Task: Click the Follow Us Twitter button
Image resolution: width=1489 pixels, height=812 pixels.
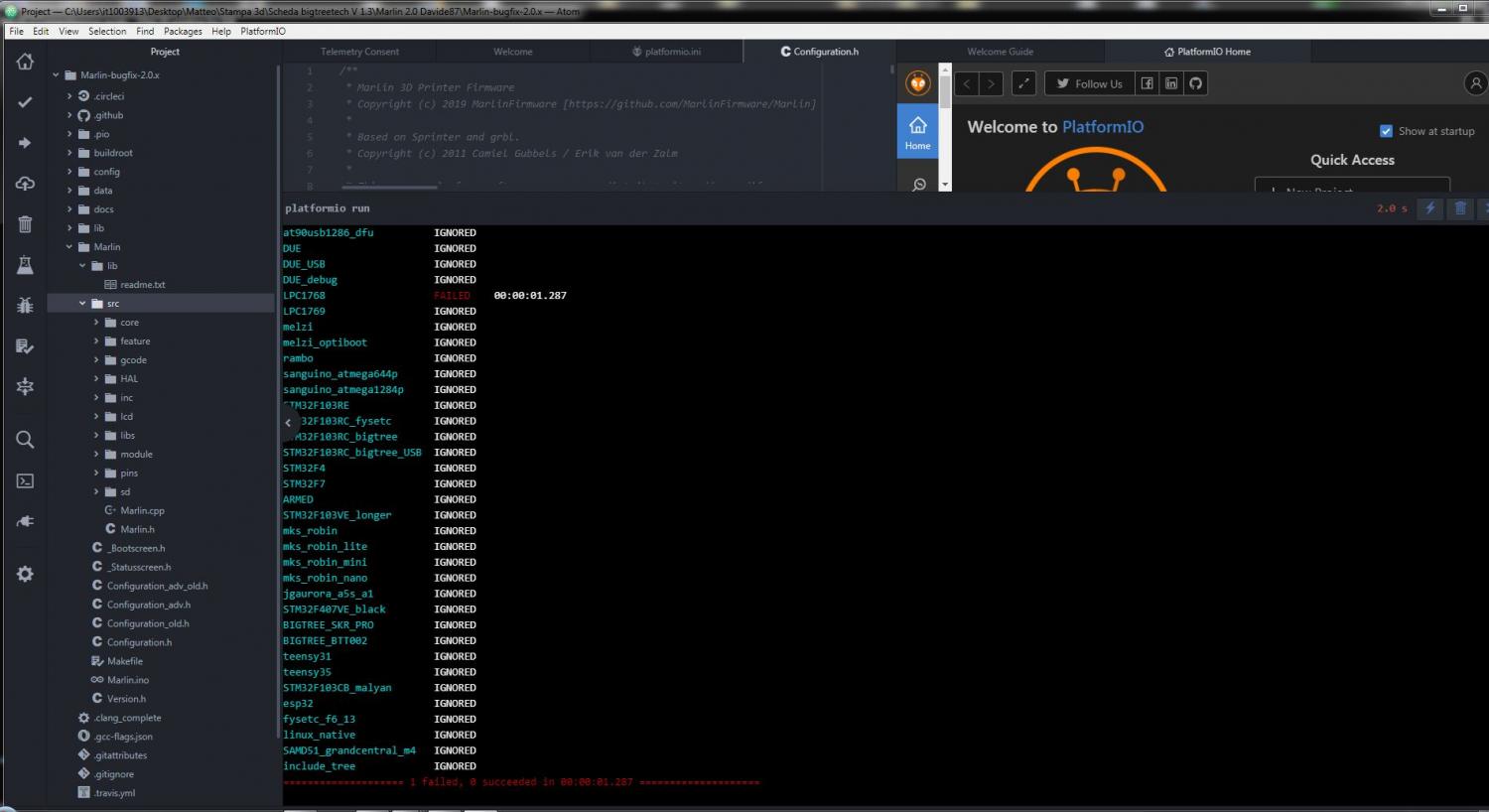Action: [1090, 83]
